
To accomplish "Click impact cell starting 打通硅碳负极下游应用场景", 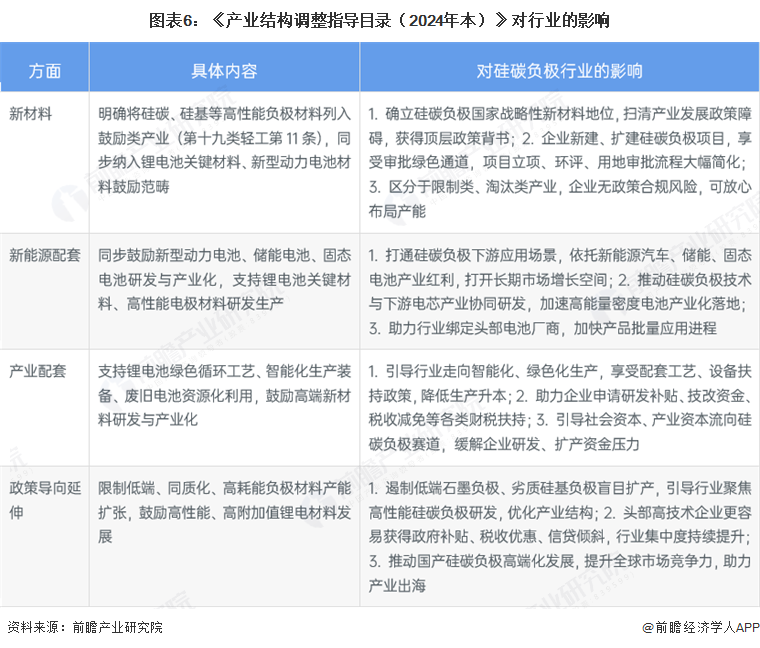I will coord(560,292).
